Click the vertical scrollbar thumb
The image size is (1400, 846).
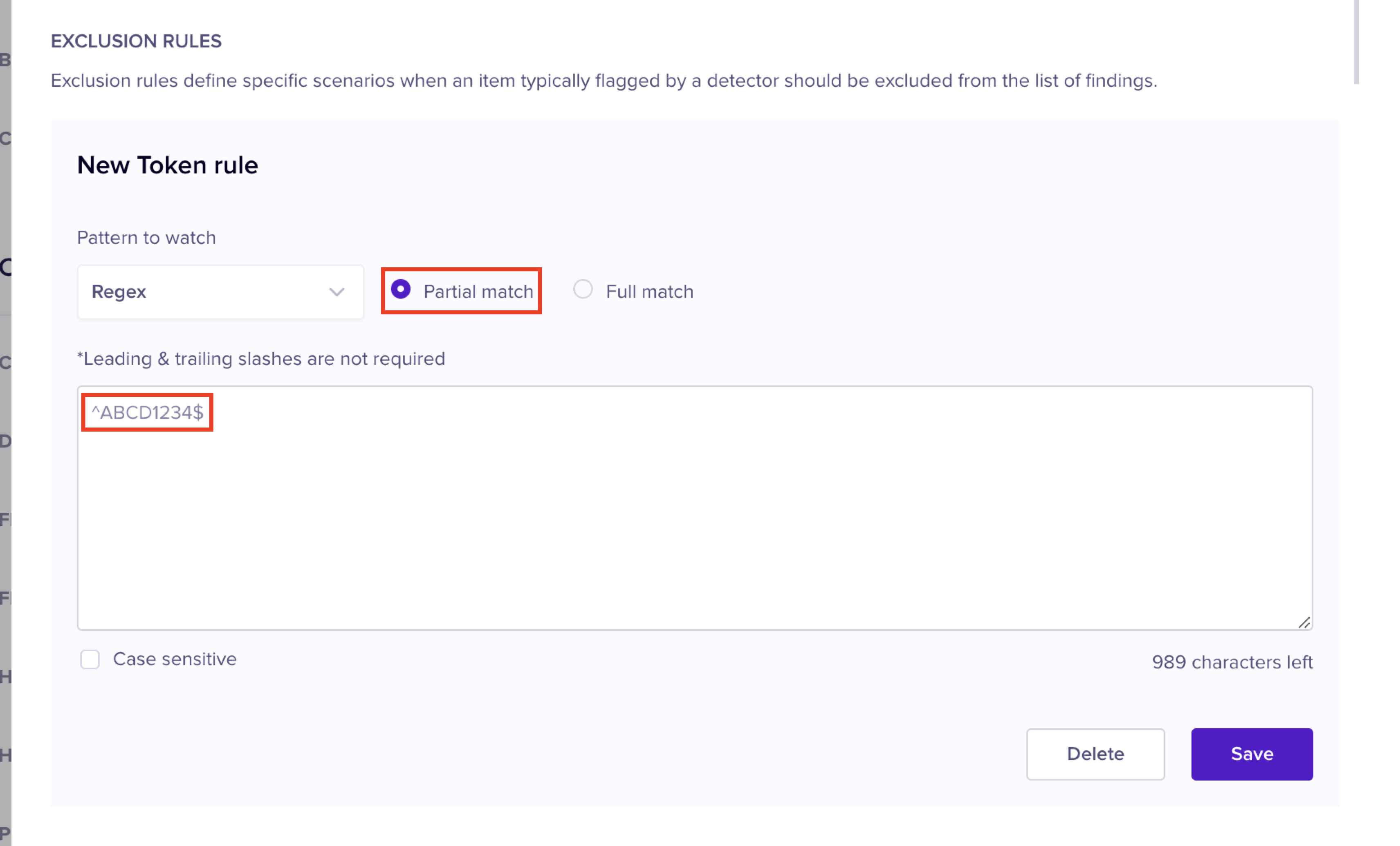1356,43
